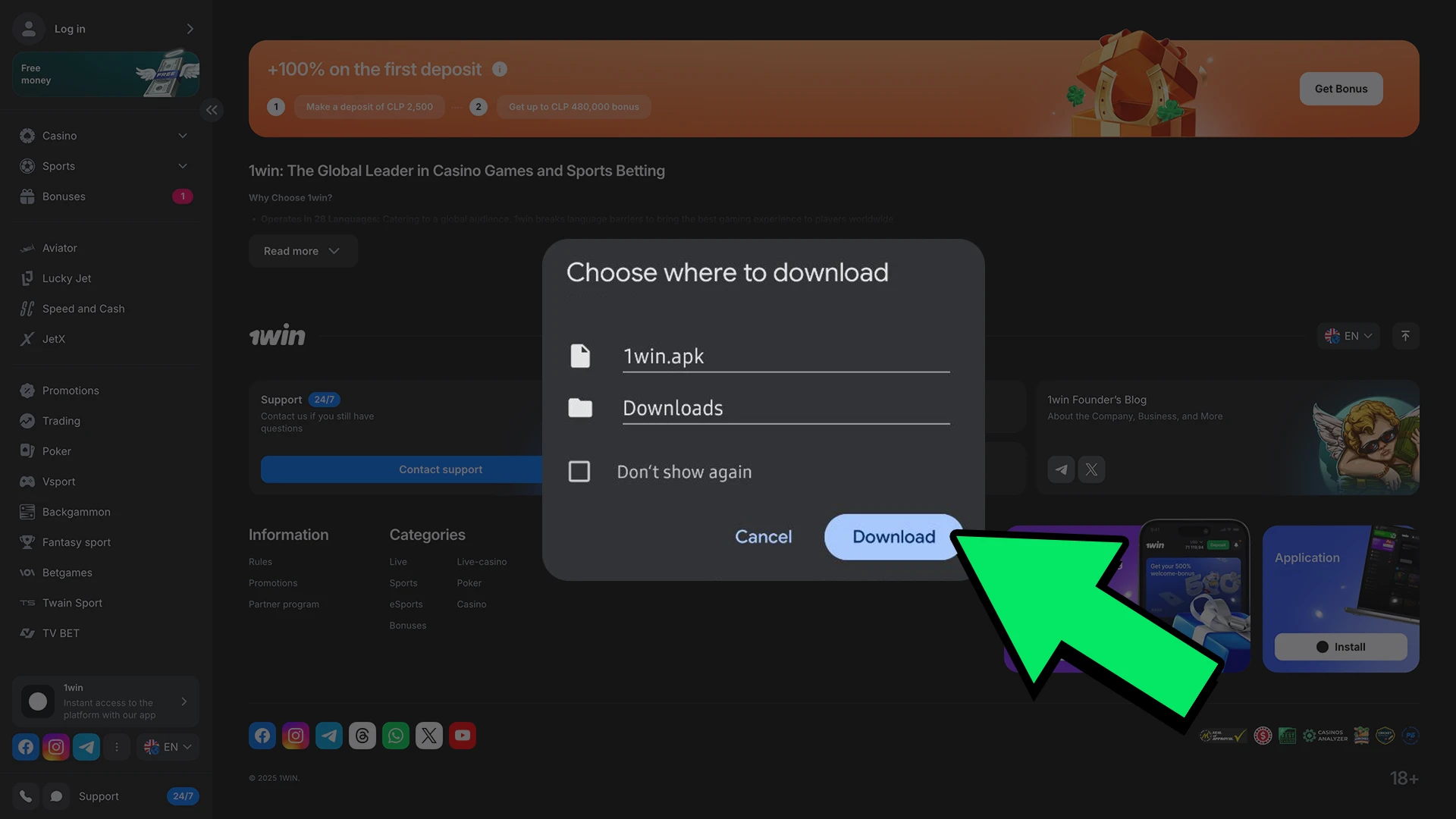Screen dimensions: 1456x819
Task: Open footer WhatsApp social icon
Action: point(396,736)
